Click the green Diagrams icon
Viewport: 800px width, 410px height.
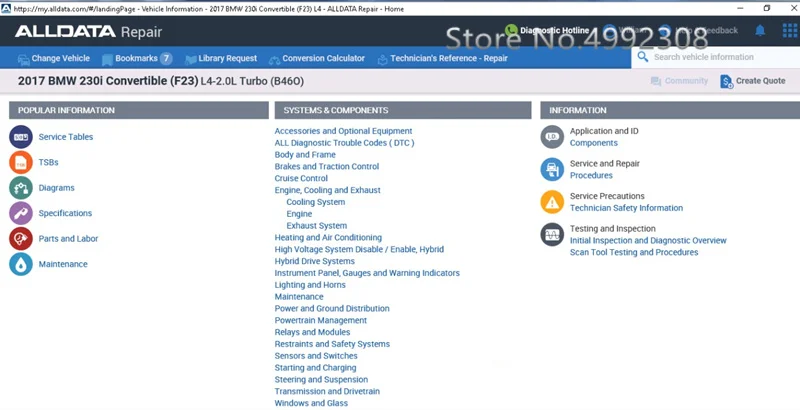[x=21, y=188]
